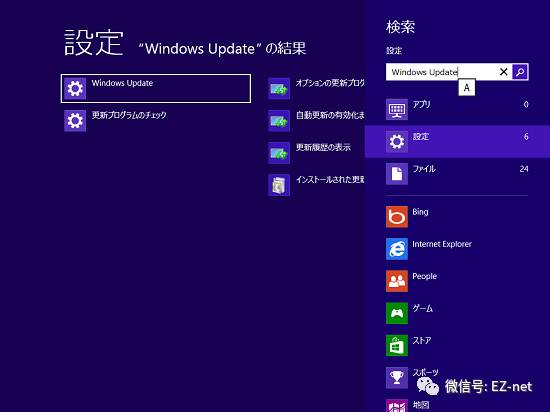The width and height of the screenshot is (550, 412).
Task: Click the IME mode indicator A
Action: 467,88
